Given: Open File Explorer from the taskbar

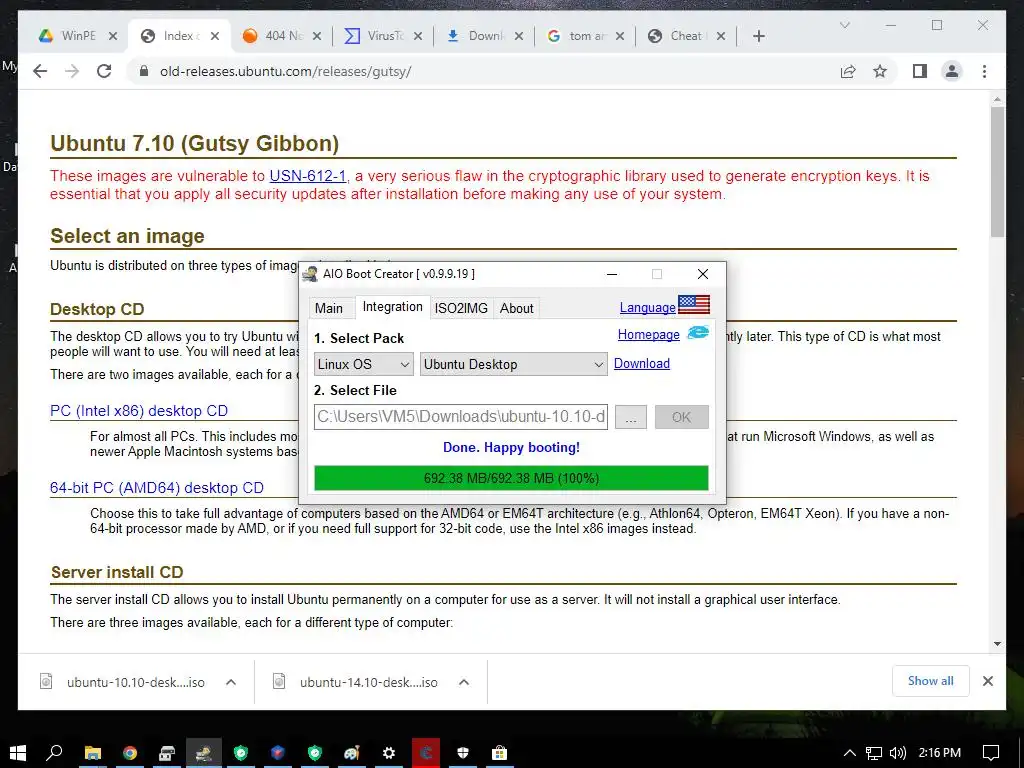Looking at the screenshot, I should tap(93, 753).
